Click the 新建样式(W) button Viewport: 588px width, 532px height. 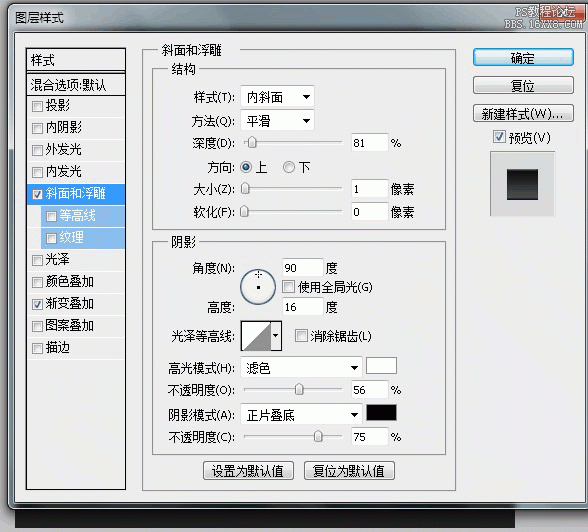tap(523, 114)
